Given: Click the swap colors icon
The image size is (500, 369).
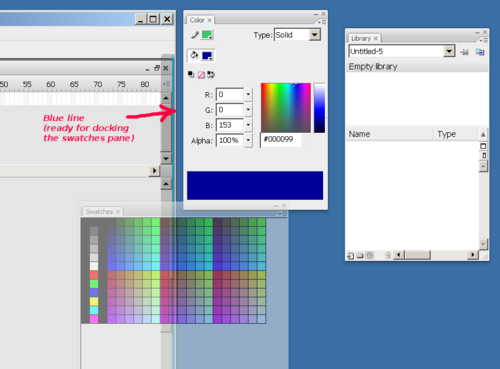Looking at the screenshot, I should click(211, 75).
